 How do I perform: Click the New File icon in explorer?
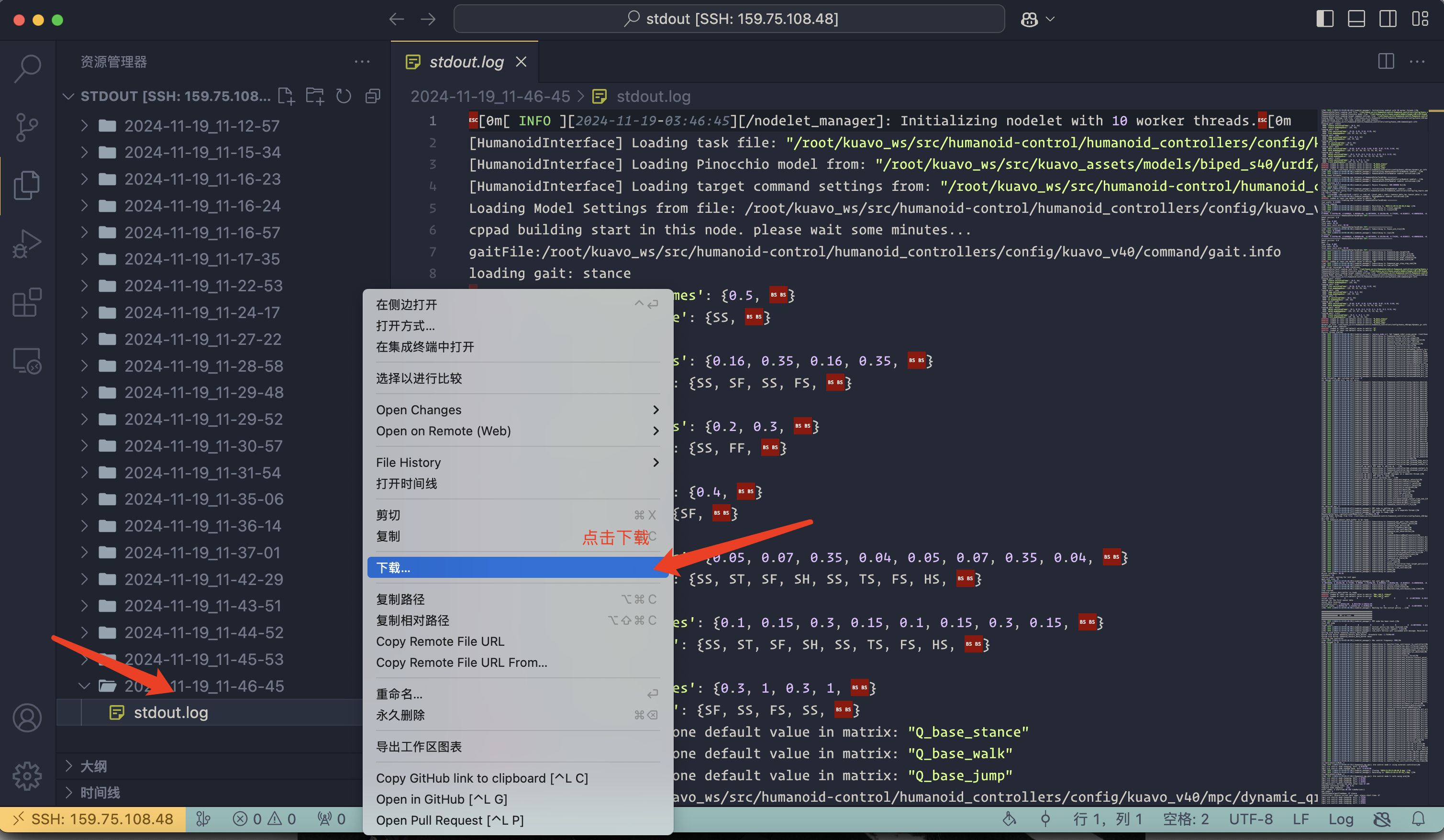pos(286,96)
